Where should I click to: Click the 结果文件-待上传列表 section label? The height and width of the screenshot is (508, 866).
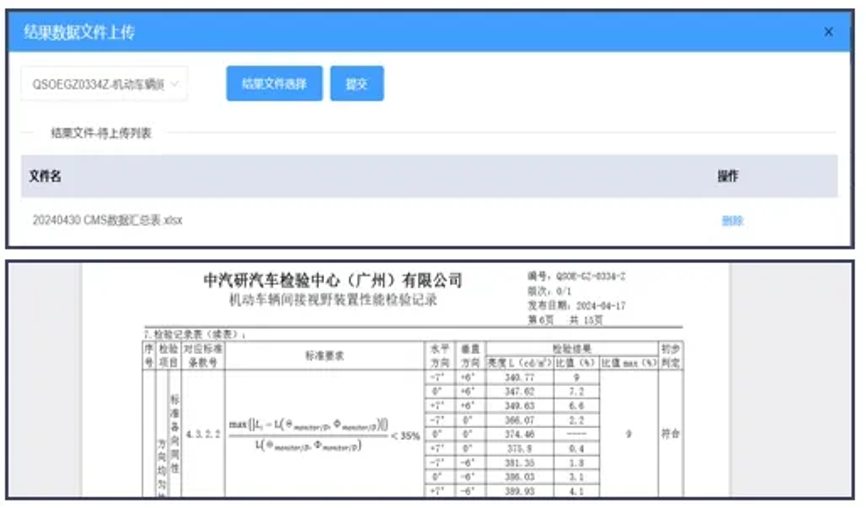[101, 133]
